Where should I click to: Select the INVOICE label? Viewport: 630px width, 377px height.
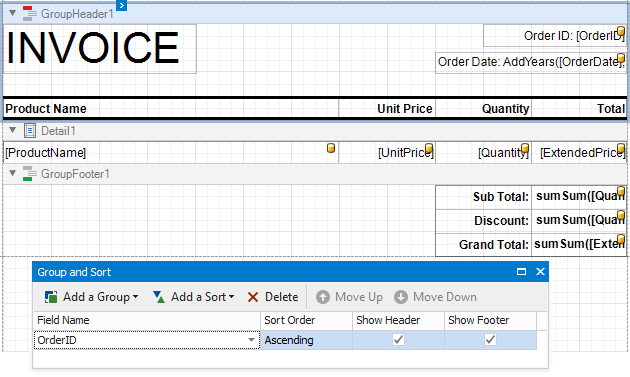click(x=100, y=48)
